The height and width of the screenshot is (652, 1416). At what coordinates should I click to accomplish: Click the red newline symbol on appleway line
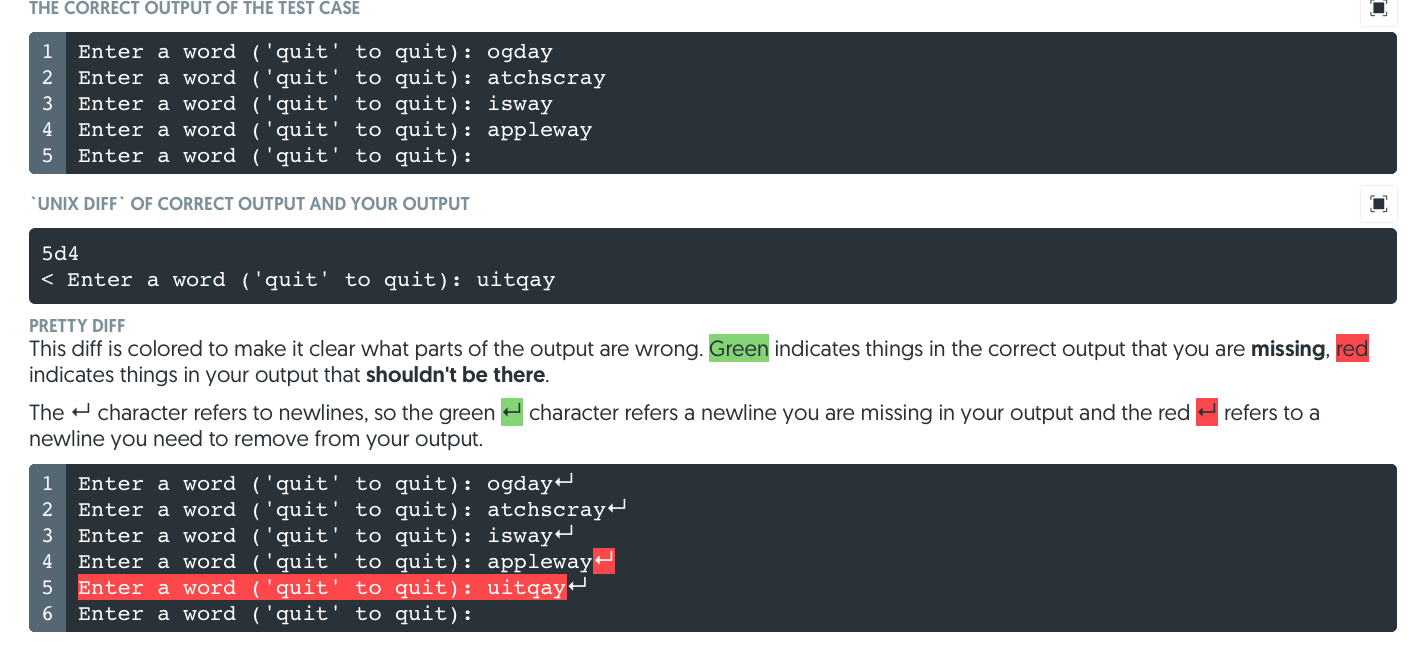604,560
